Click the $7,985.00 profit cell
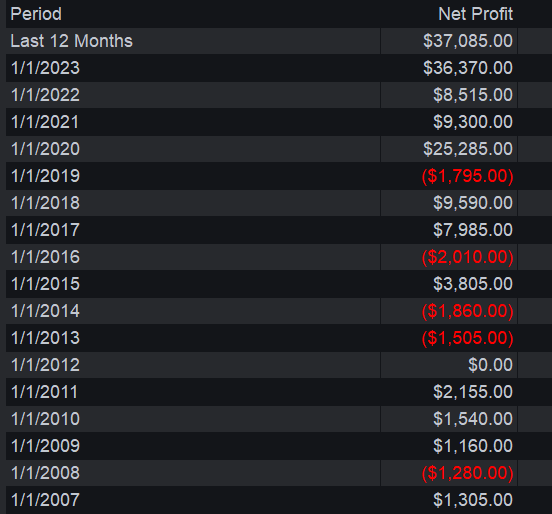This screenshot has height=514, width=552. coord(473,230)
